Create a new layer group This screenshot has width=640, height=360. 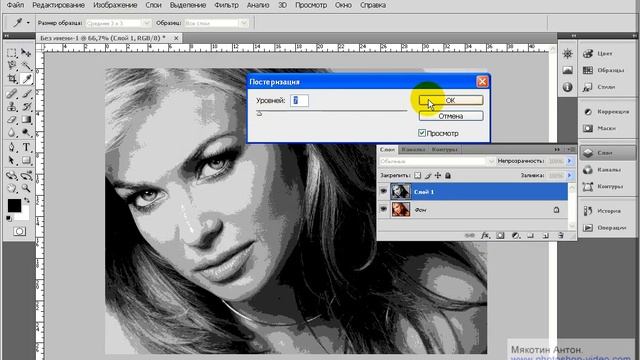tap(531, 236)
